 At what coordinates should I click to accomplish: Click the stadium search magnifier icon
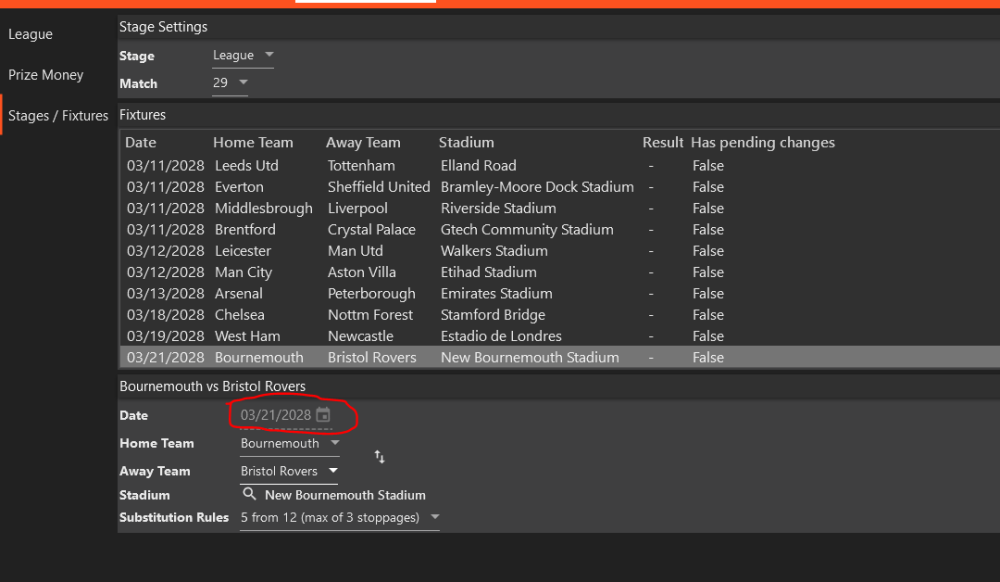click(249, 494)
